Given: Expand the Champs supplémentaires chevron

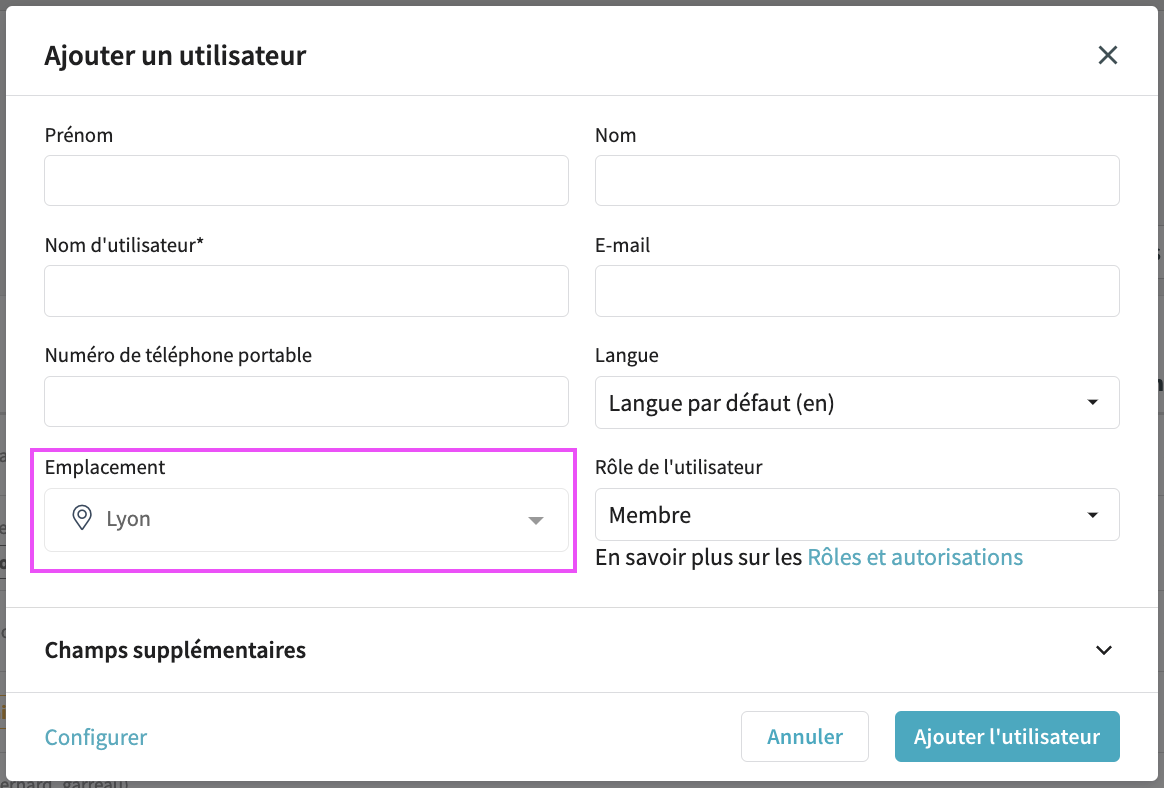Looking at the screenshot, I should [x=1103, y=650].
